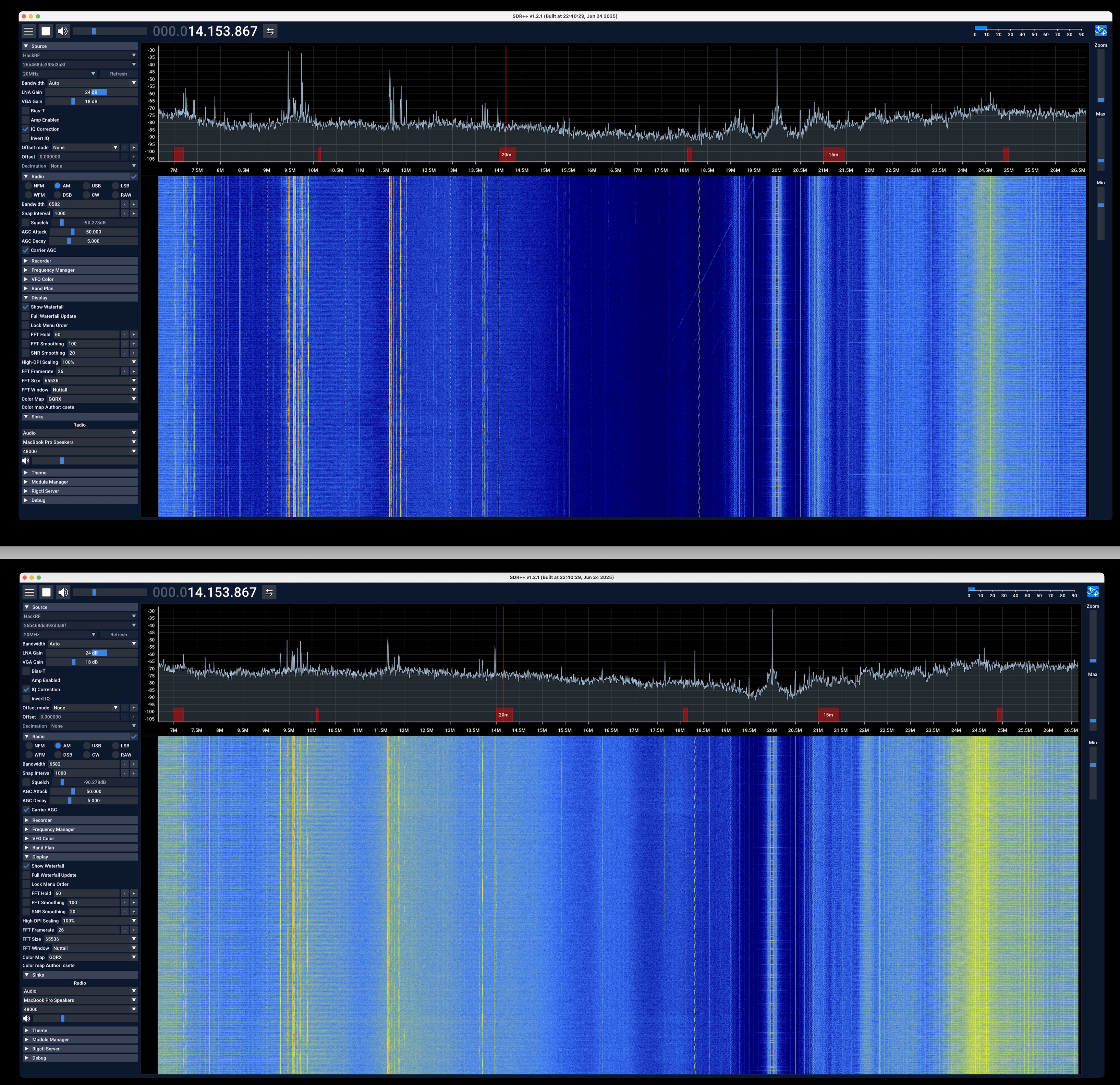Uncheck Show Waterfall in bottom window
Viewport: 1120px width, 1085px height.
26,866
